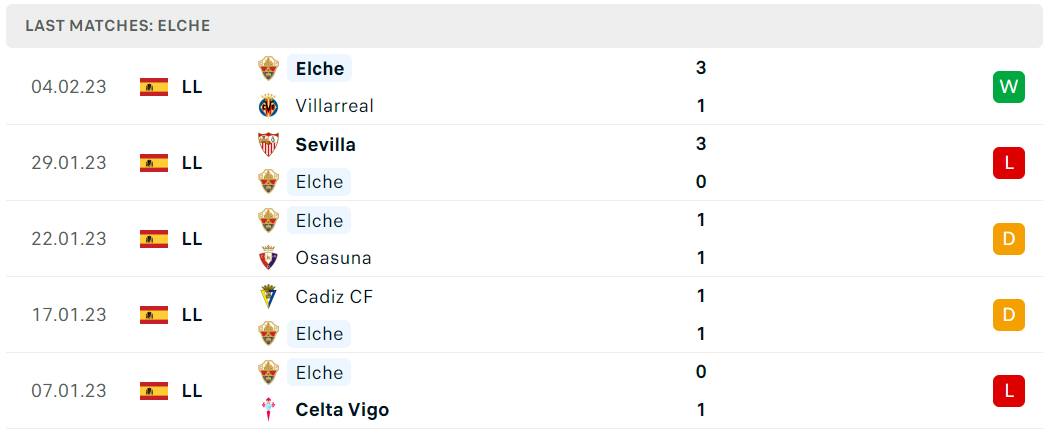Open the Villarreal team link
This screenshot has width=1061, height=434.
pyautogui.click(x=334, y=106)
